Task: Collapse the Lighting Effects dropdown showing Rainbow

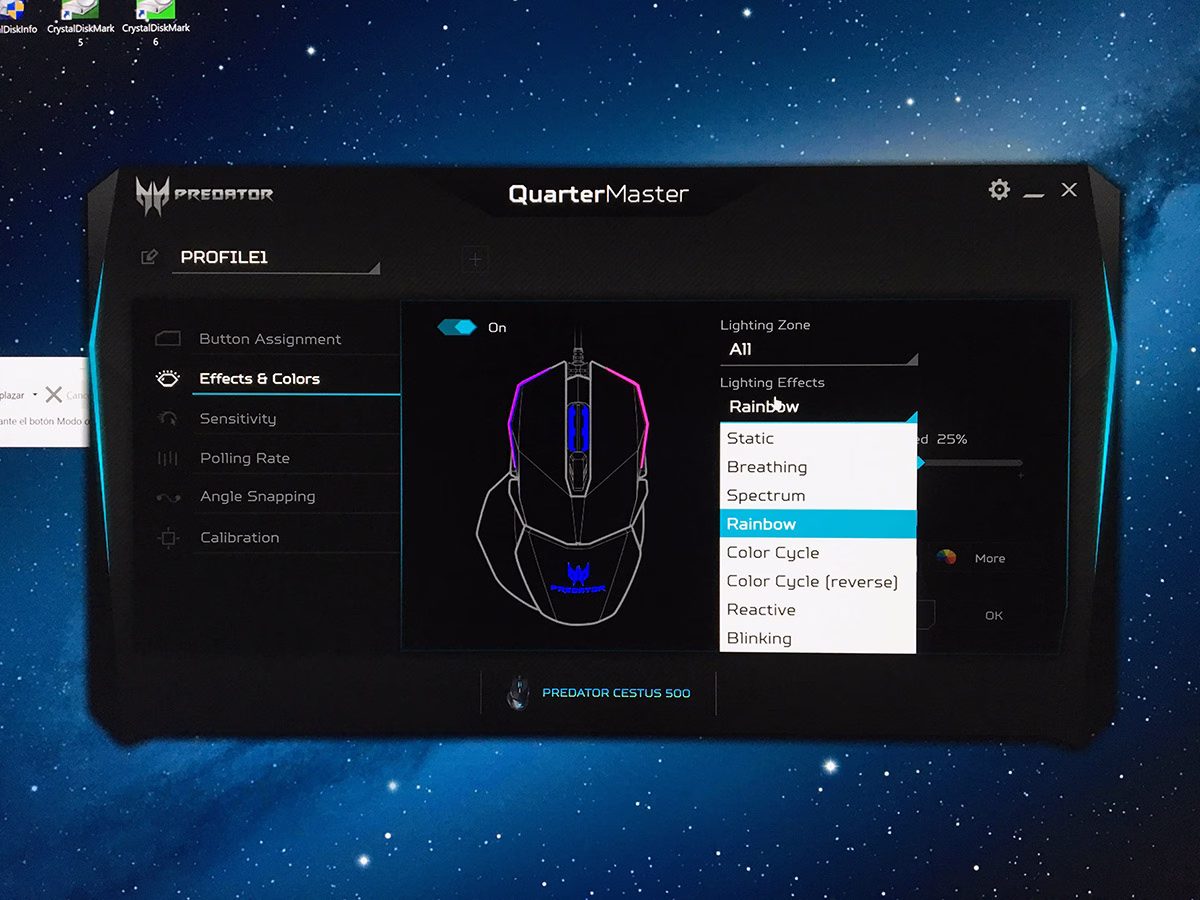Action: tap(819, 407)
